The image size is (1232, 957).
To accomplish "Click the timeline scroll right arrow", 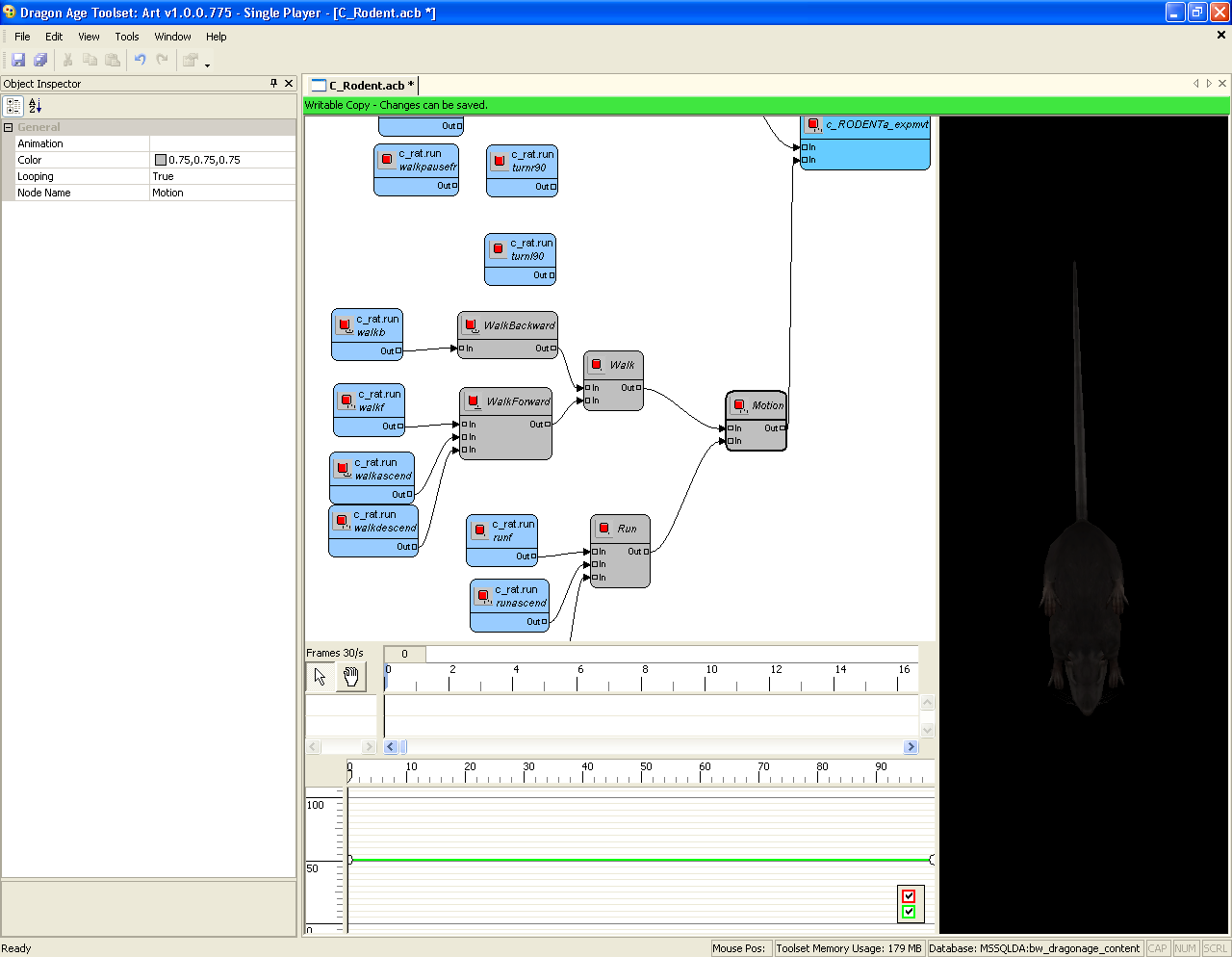I will 911,747.
